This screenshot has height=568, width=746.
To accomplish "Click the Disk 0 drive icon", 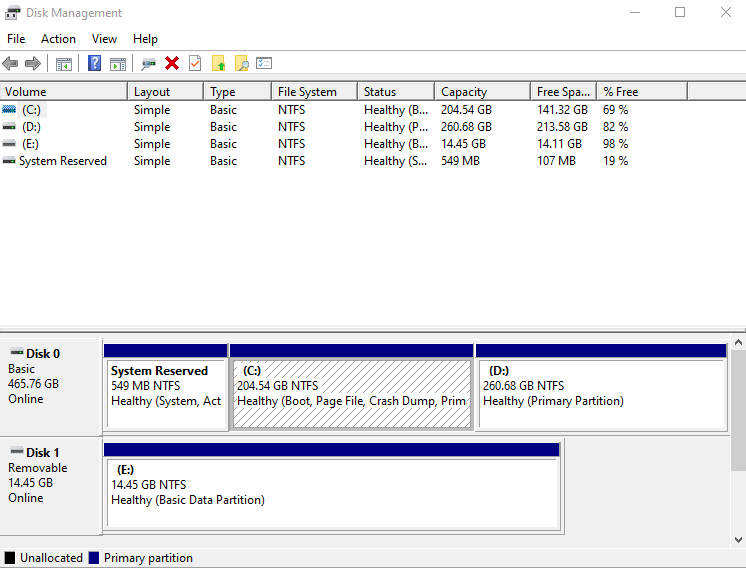I will tap(17, 352).
